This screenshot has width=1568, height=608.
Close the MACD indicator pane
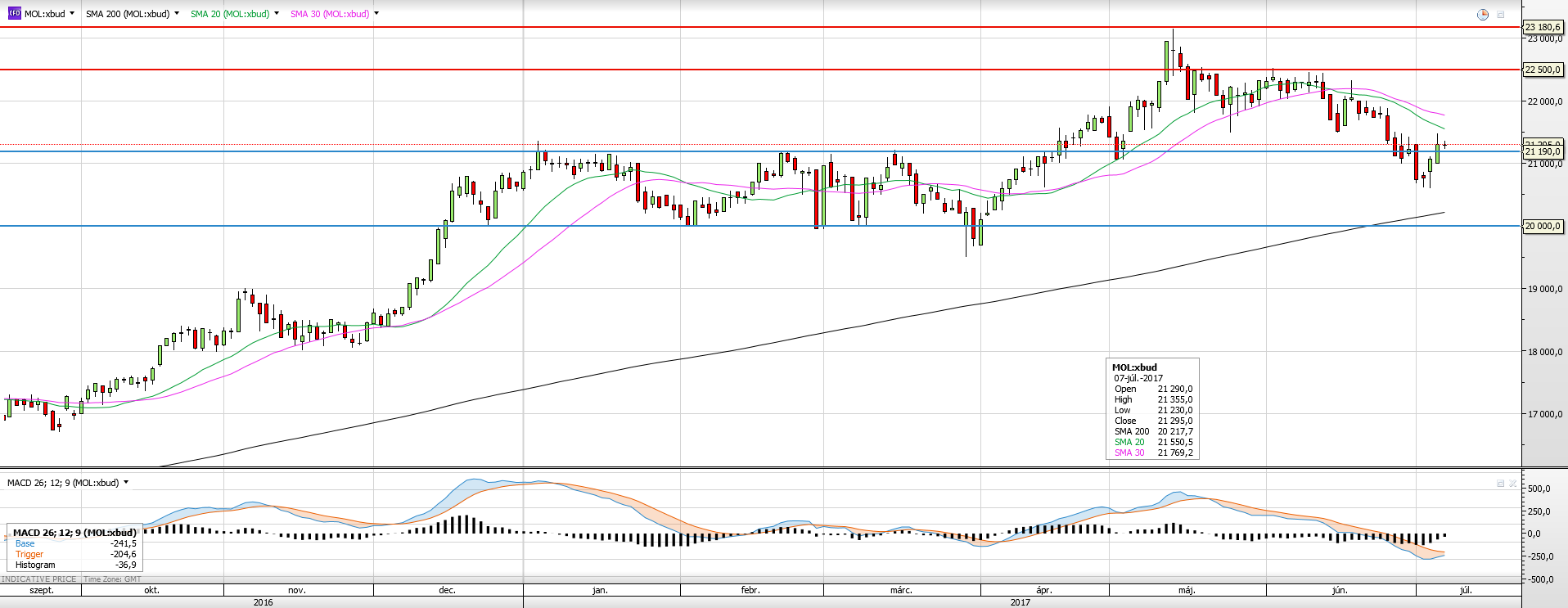1512,484
